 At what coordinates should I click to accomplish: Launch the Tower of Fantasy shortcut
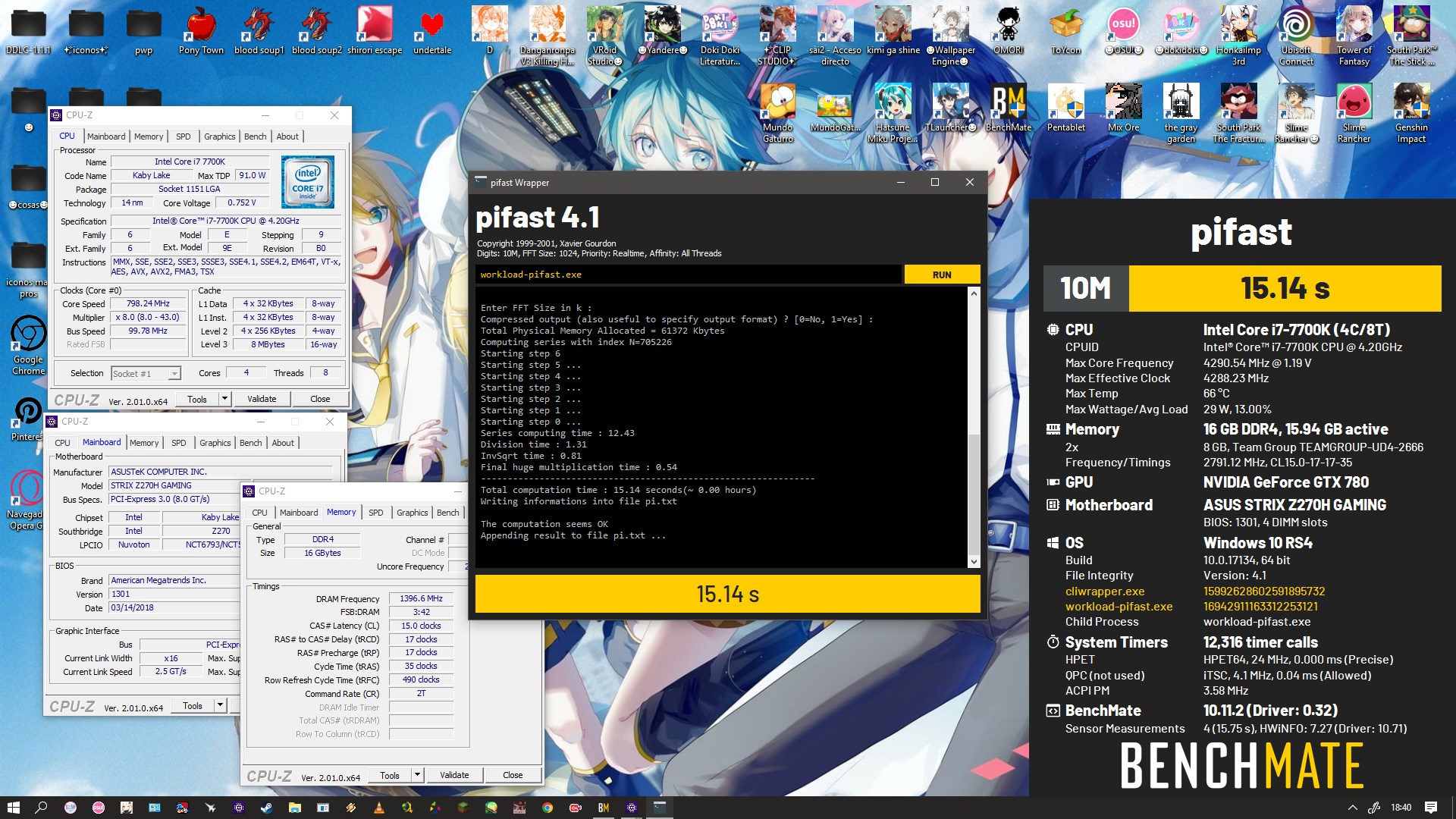[1354, 34]
